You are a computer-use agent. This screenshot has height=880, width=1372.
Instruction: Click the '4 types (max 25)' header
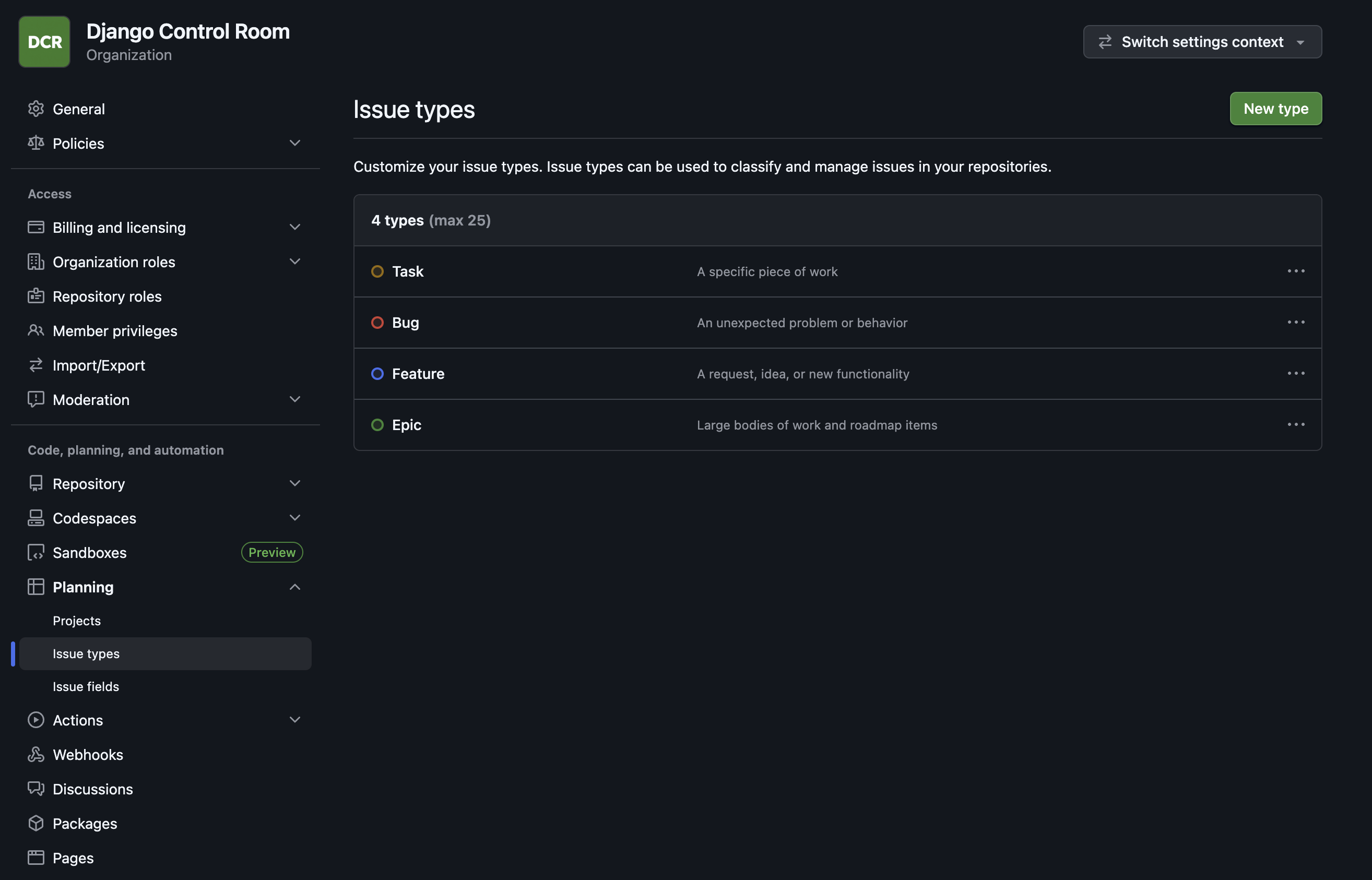point(431,221)
